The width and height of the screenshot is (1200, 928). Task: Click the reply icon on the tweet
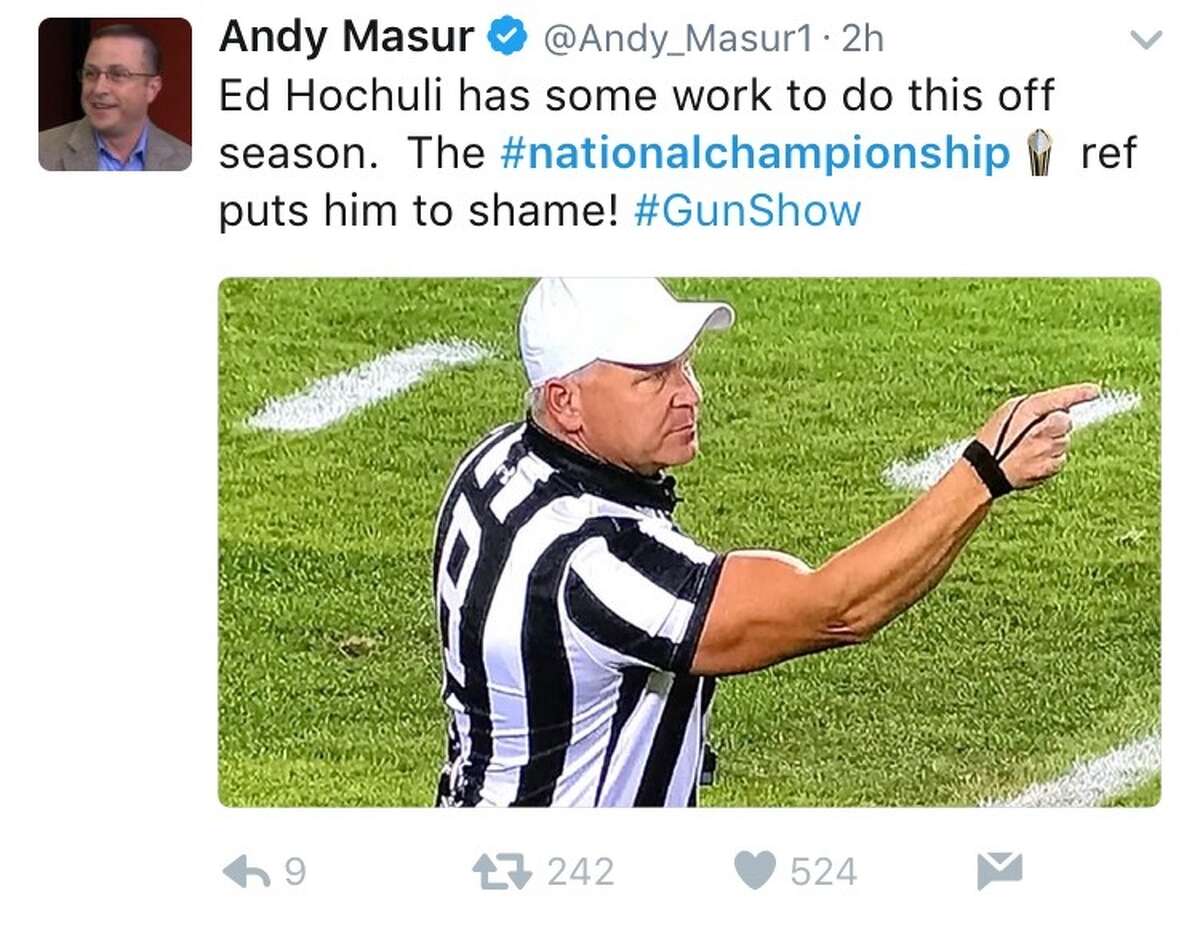(250, 871)
